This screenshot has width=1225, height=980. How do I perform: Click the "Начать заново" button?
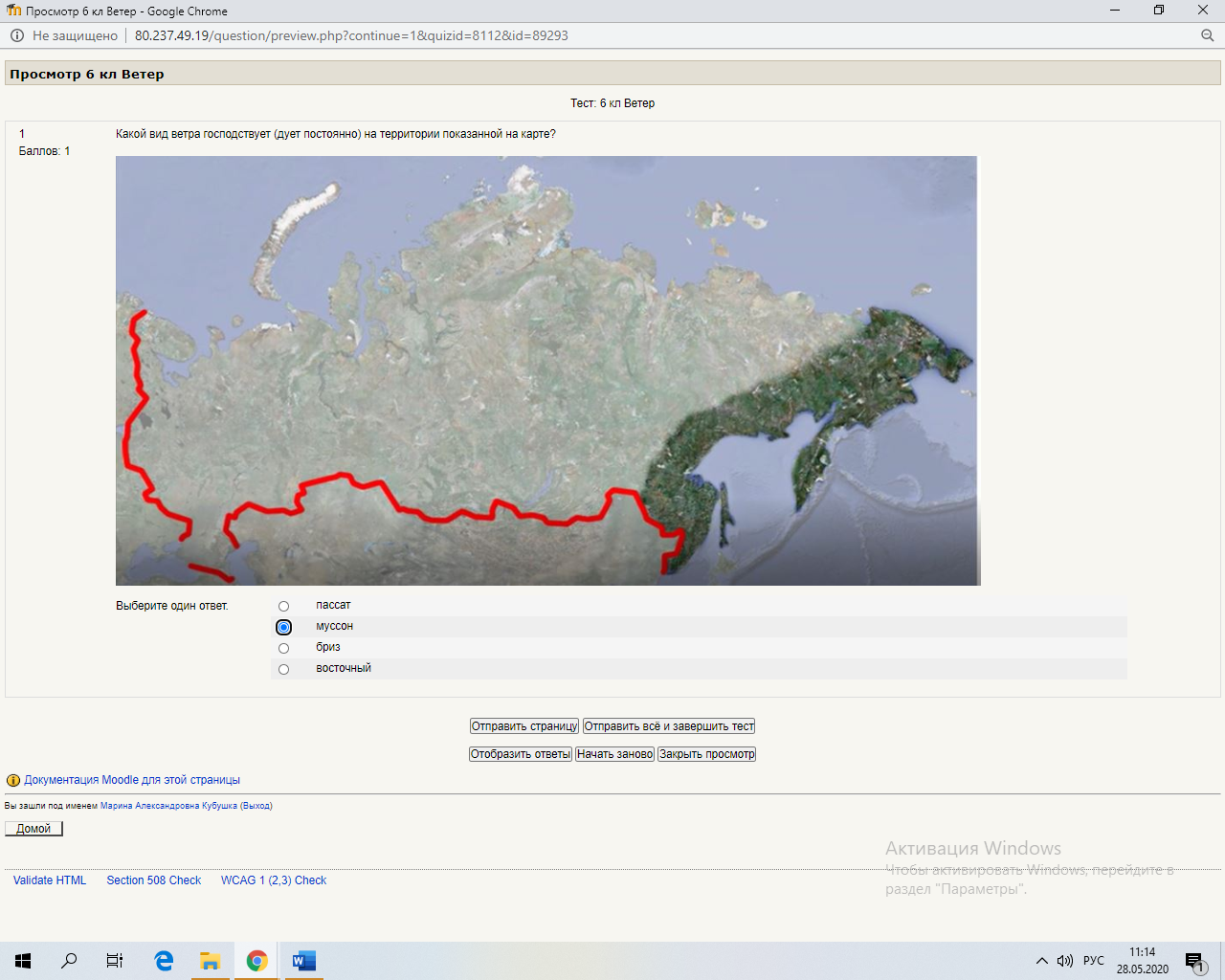(614, 754)
